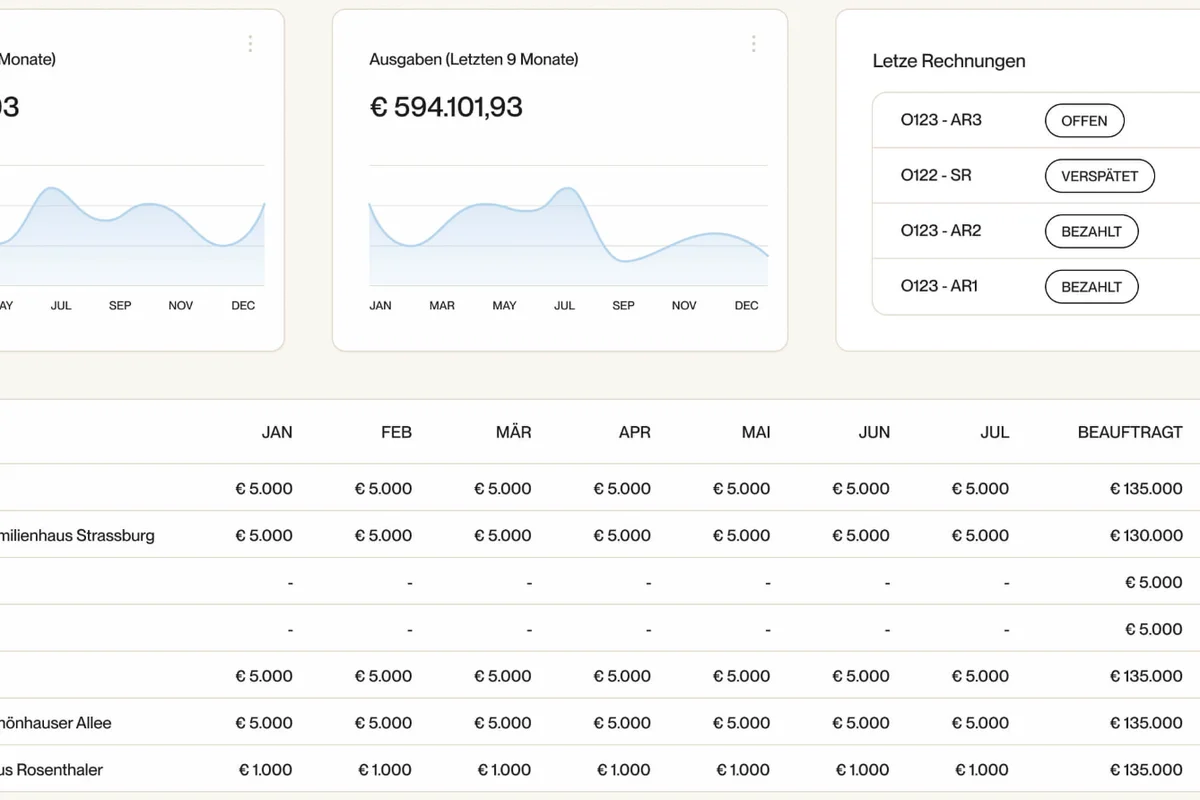Click the VERSPÄTET status badge
This screenshot has height=800, width=1200.
tap(1099, 176)
